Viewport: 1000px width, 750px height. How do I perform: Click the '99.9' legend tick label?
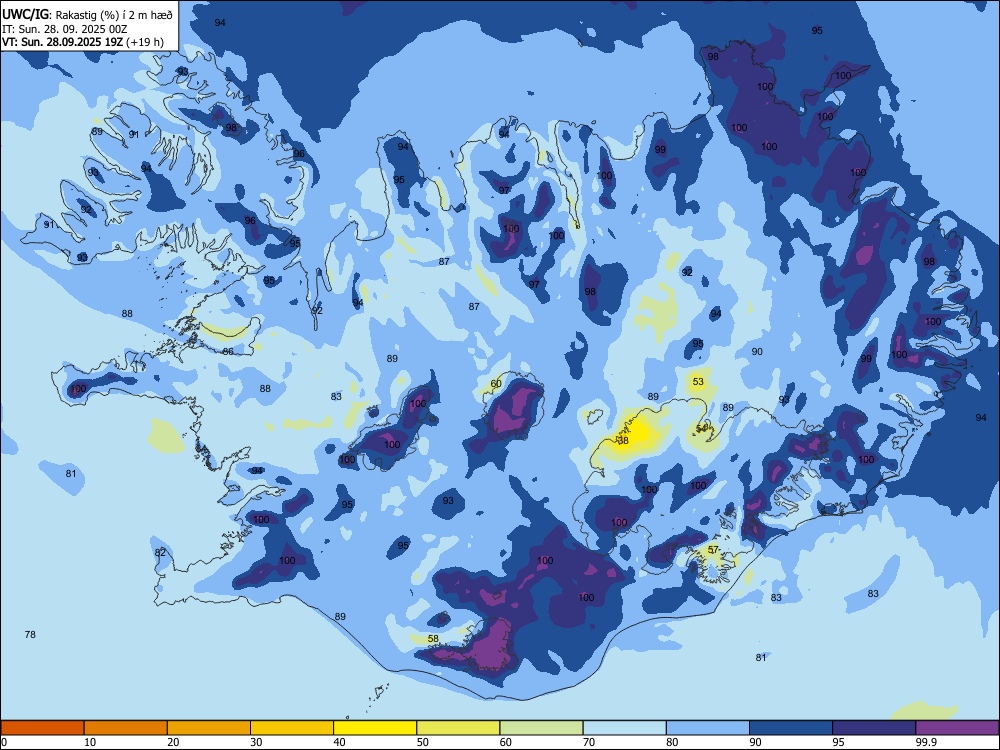pos(926,742)
